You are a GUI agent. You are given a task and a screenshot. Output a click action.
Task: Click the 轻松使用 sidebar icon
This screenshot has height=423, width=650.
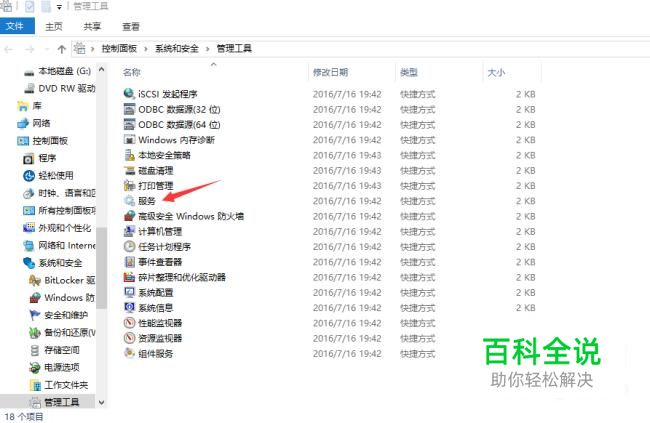[x=29, y=176]
